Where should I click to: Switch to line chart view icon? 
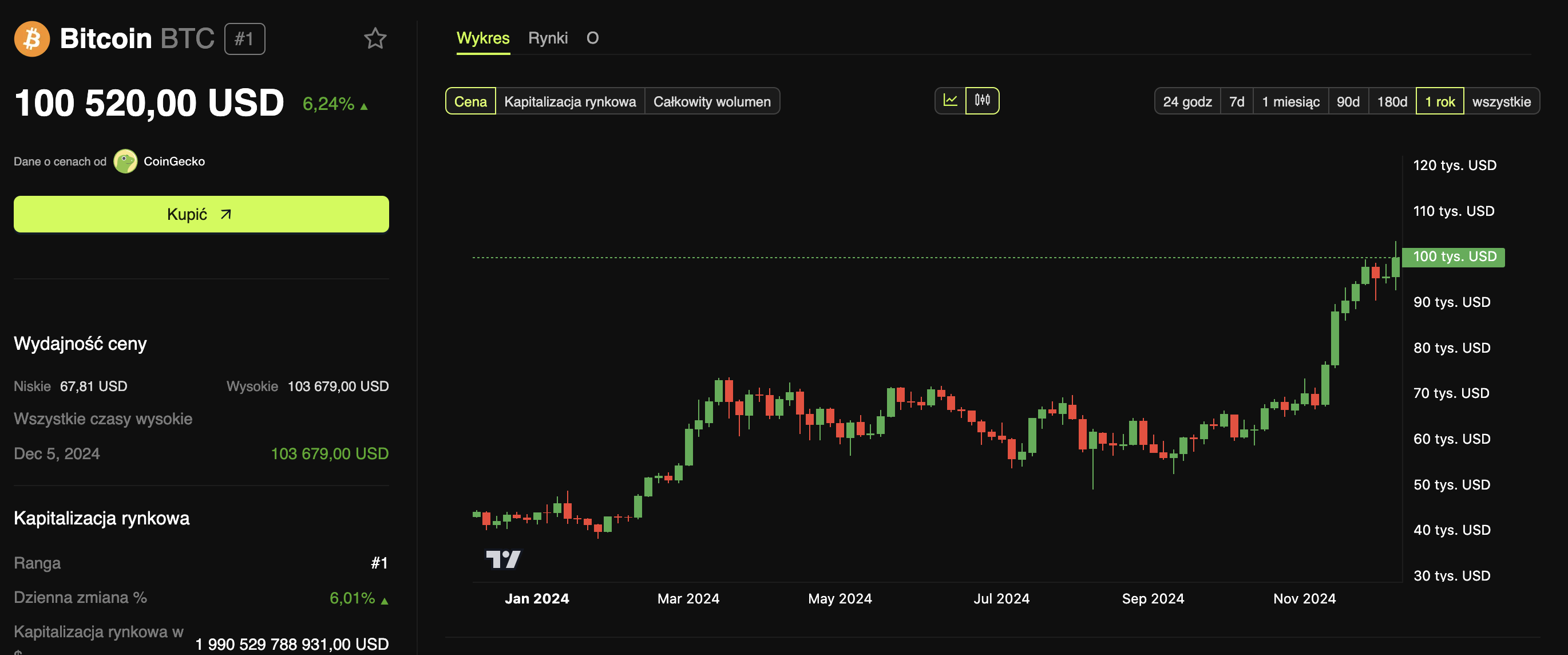[950, 100]
